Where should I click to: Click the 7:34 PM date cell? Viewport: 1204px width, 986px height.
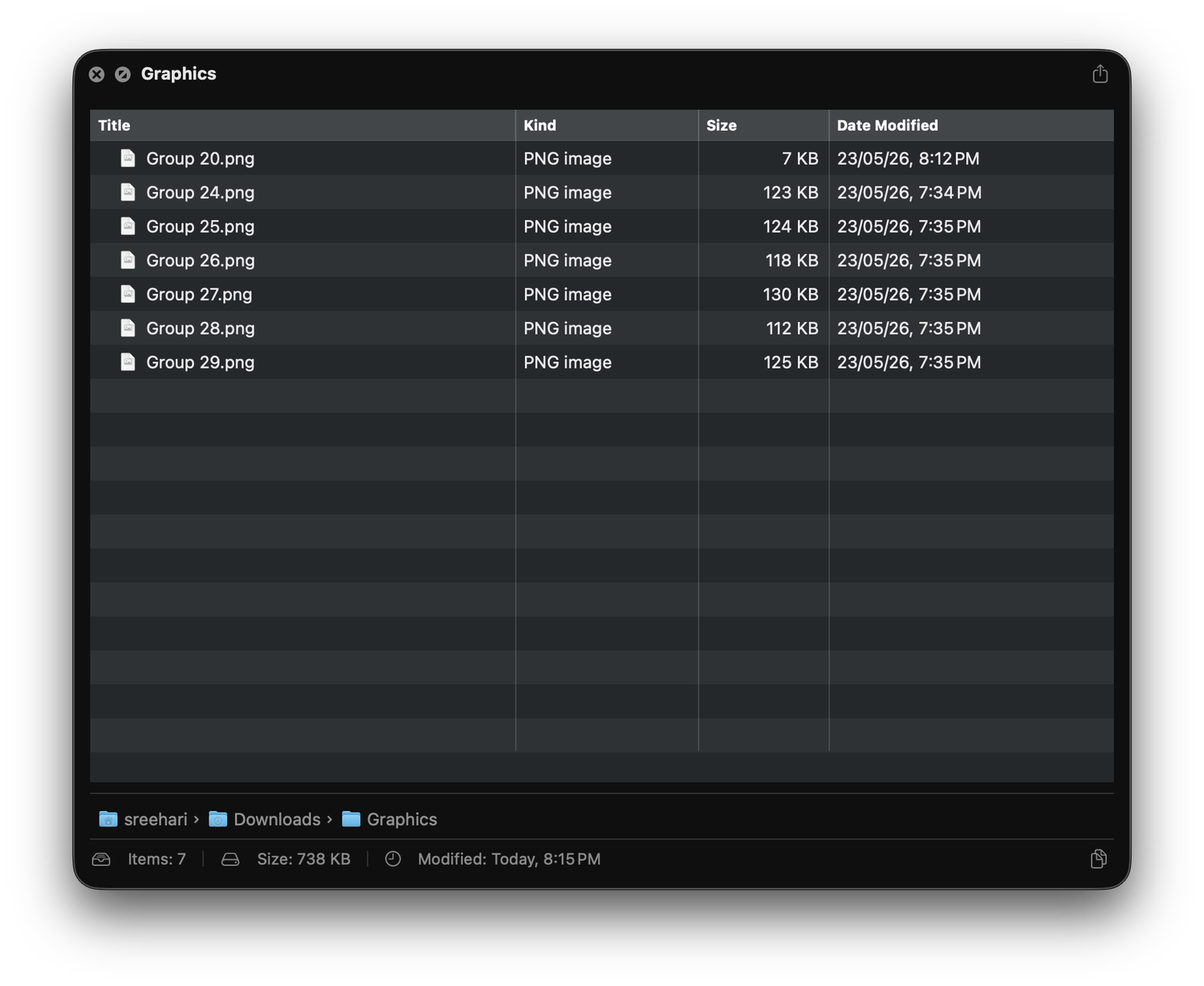pos(909,192)
